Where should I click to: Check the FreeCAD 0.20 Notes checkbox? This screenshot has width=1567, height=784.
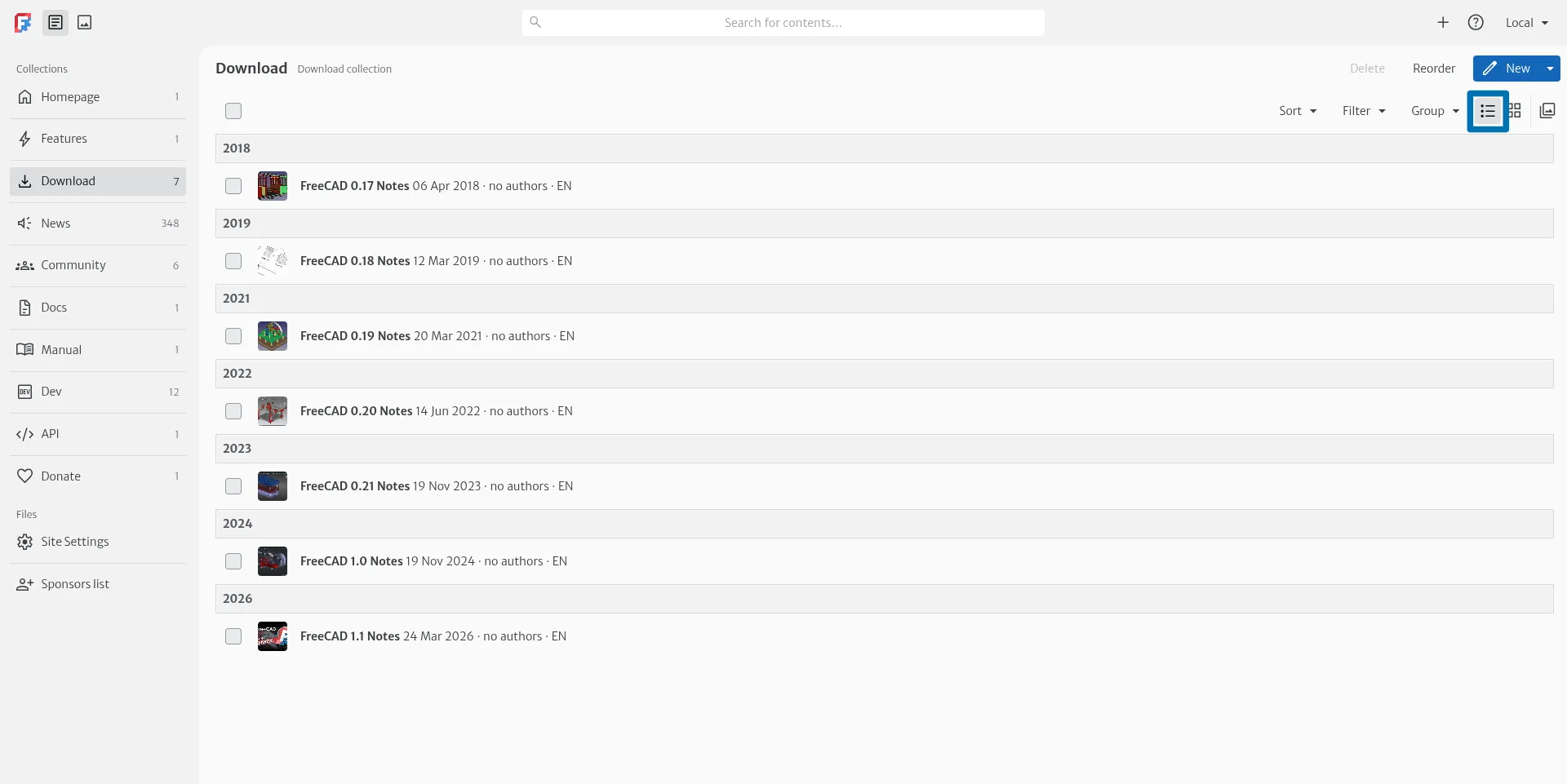(x=233, y=411)
